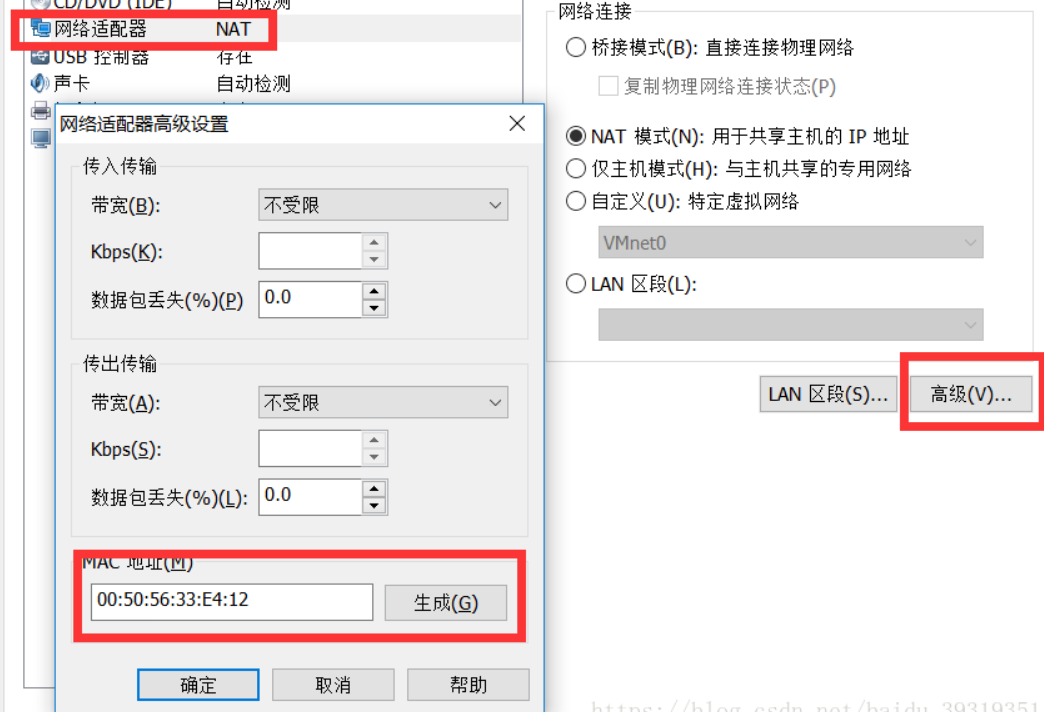Select the network adapter device icon
1044x712 pixels.
pos(41,29)
